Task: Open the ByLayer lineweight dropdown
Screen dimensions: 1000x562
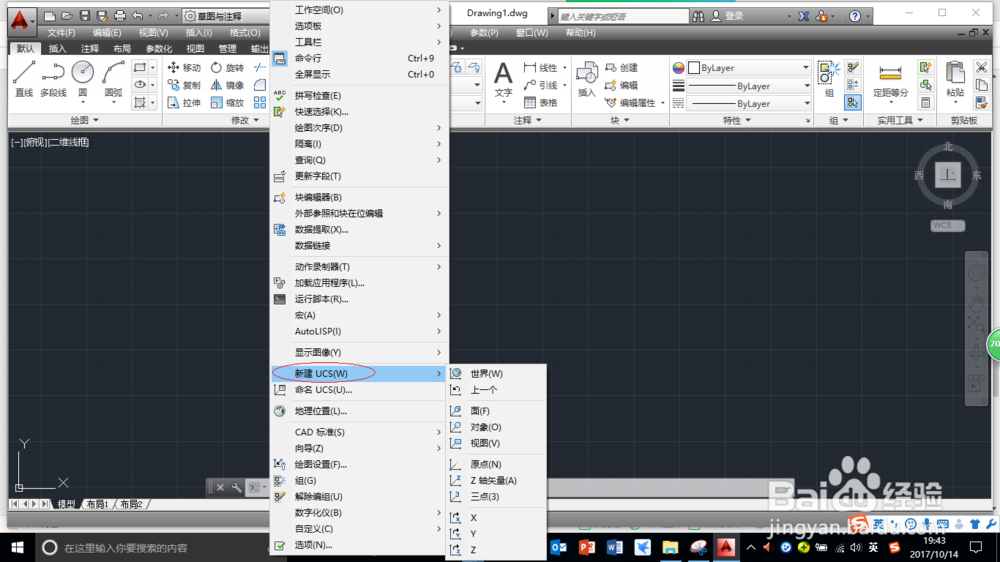Action: [749, 85]
